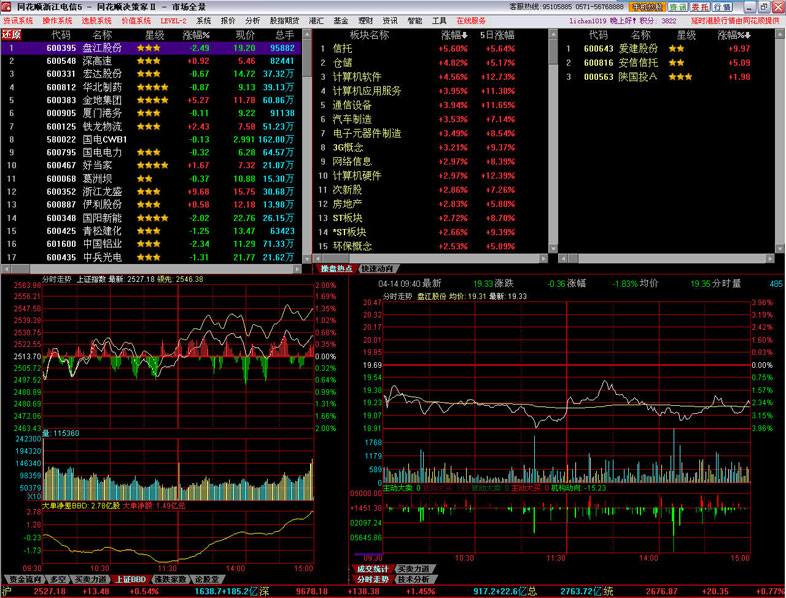Screen dimensions: 786x598
Task: Open the 股指期货 menu item
Action: pyautogui.click(x=283, y=20)
